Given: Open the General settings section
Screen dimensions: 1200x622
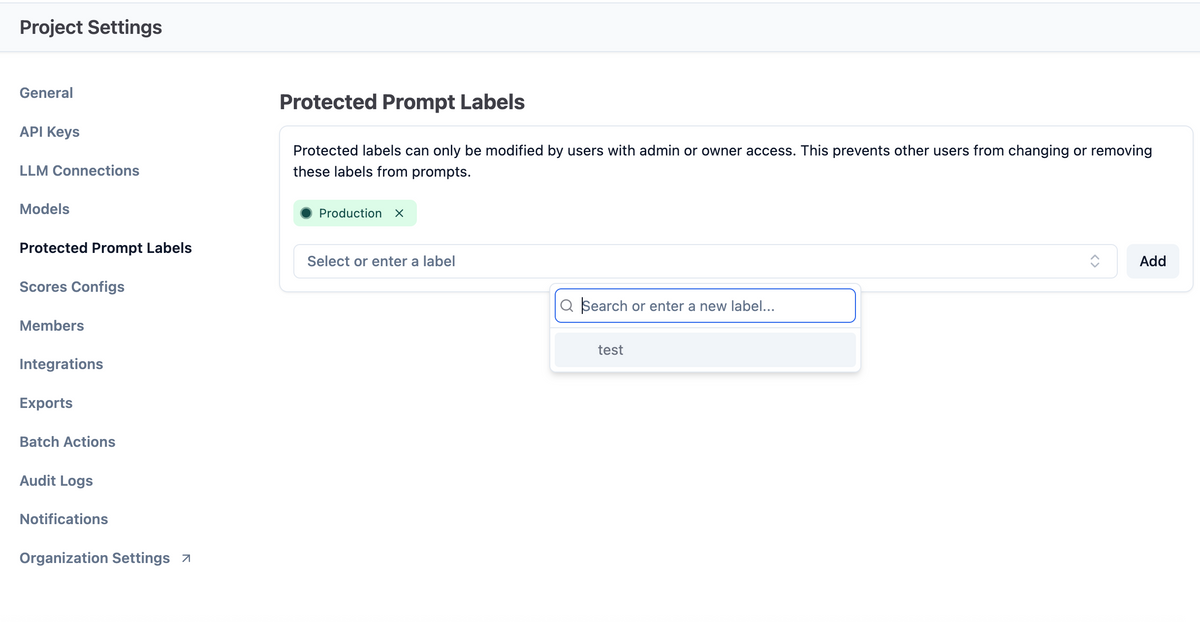Looking at the screenshot, I should [46, 93].
